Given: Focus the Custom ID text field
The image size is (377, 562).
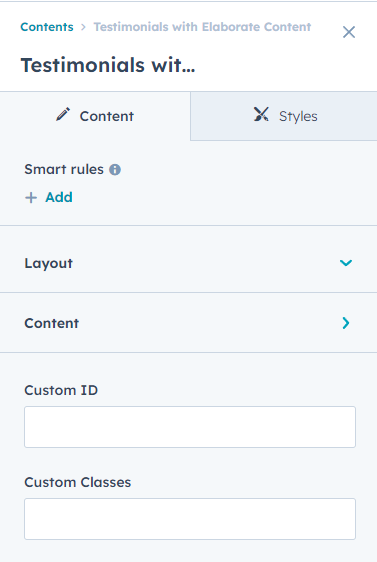Looking at the screenshot, I should (x=190, y=427).
